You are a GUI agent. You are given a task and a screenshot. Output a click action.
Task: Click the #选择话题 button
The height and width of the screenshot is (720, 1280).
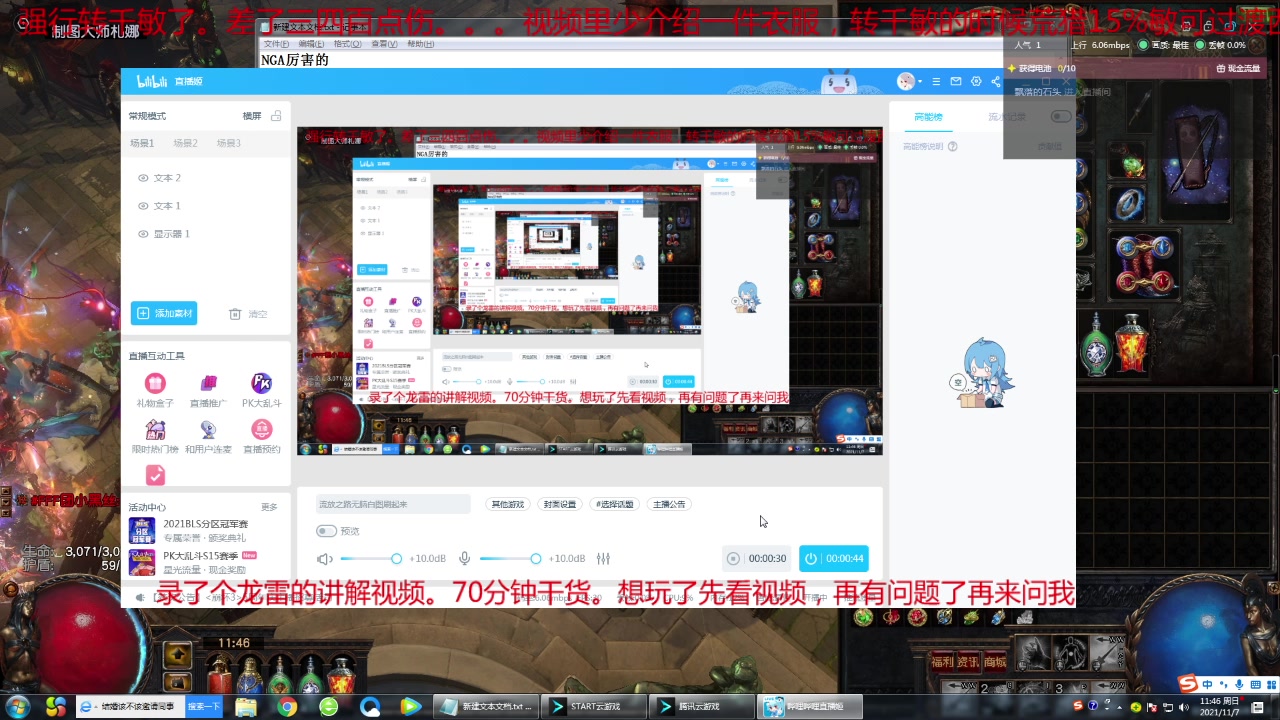[x=615, y=504]
